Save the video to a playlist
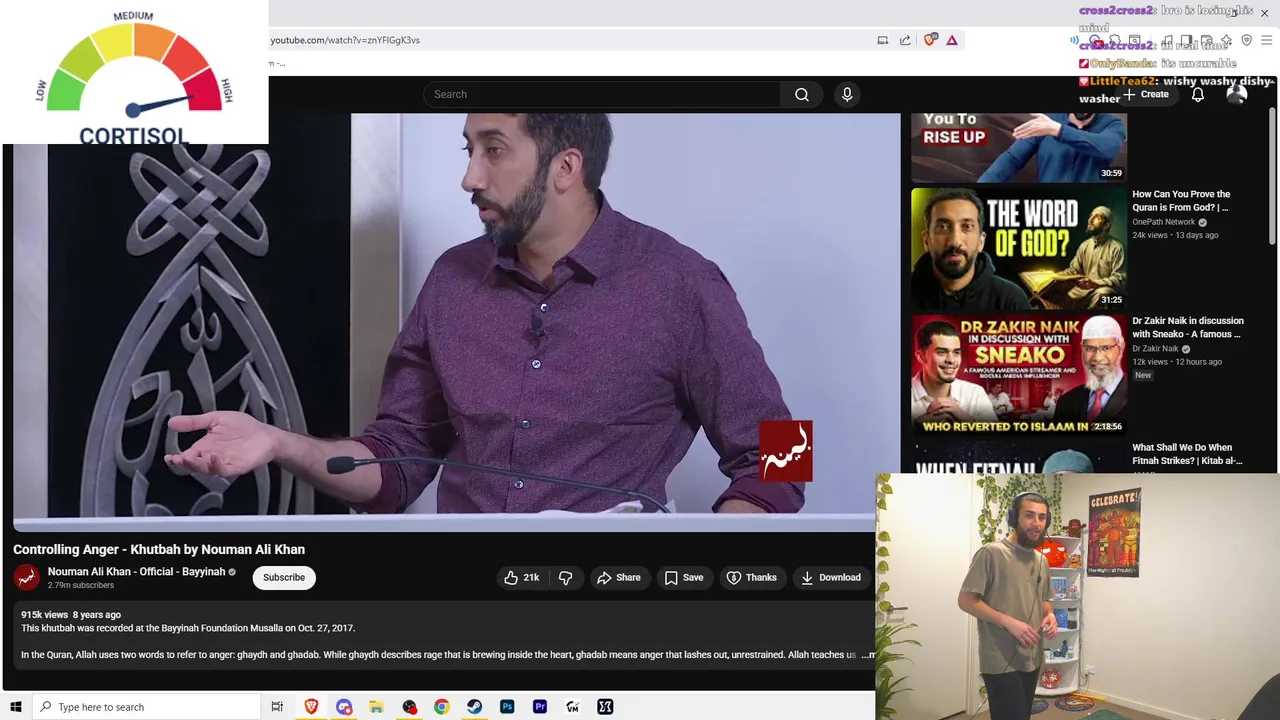Viewport: 1280px width, 720px height. click(x=684, y=577)
